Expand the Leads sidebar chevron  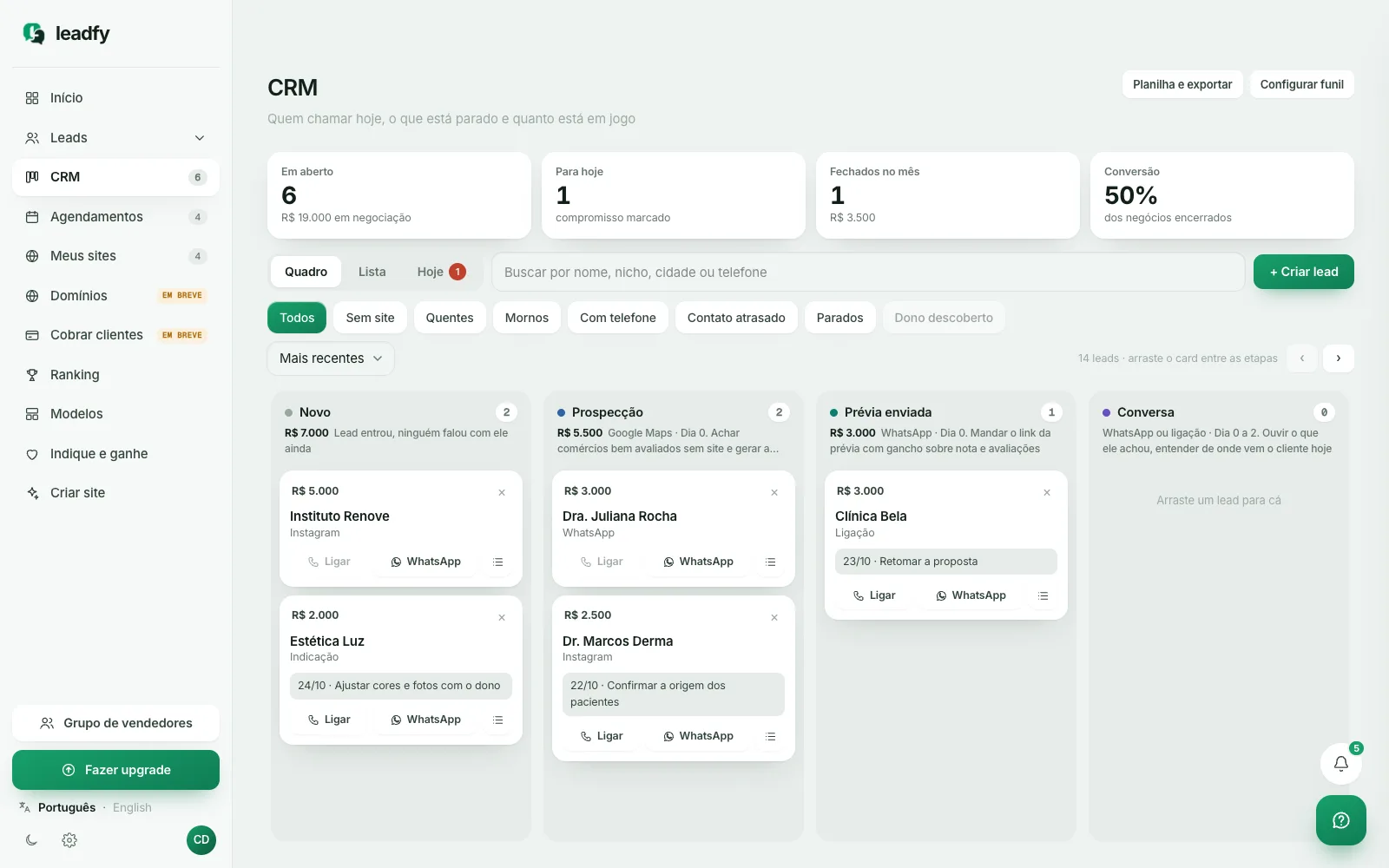point(200,138)
